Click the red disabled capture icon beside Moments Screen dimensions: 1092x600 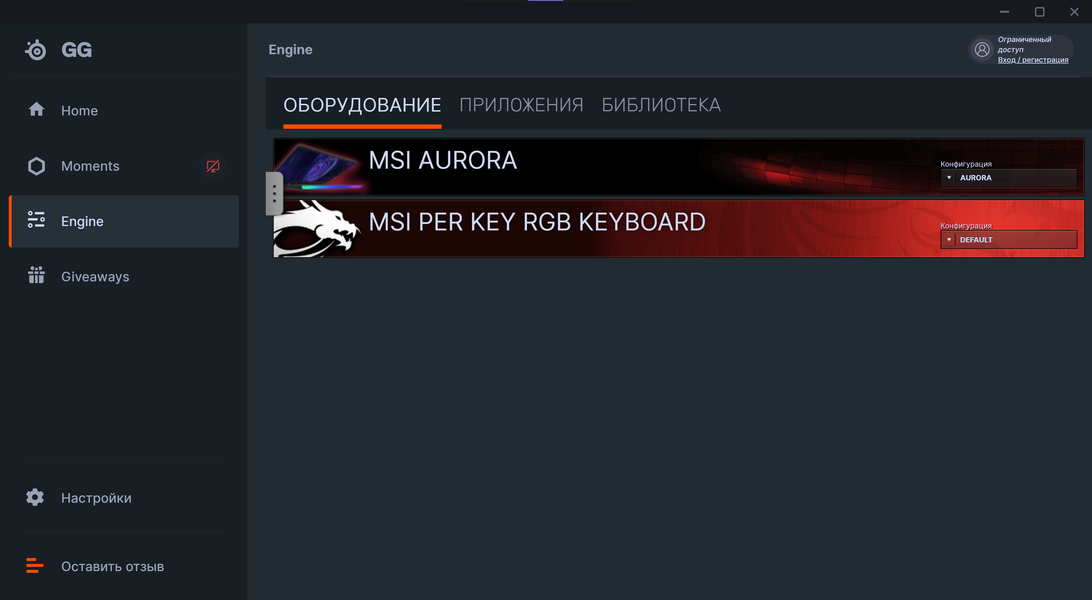pyautogui.click(x=213, y=166)
